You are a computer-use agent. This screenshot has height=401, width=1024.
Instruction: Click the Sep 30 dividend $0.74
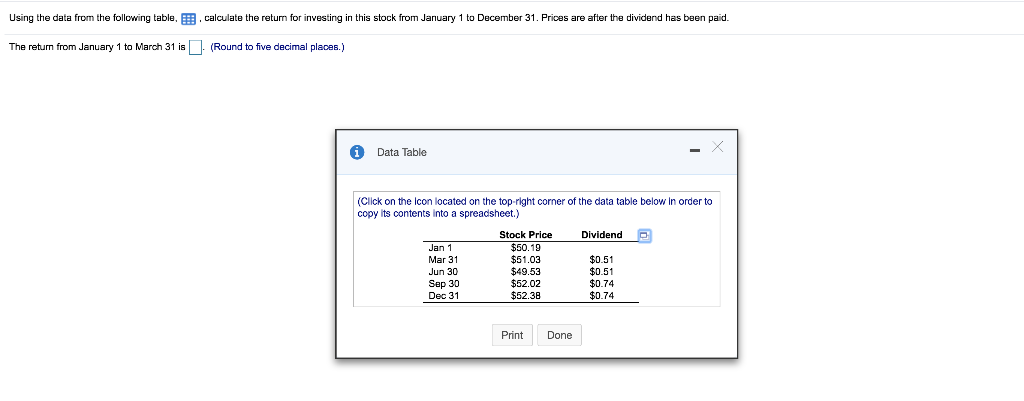601,283
